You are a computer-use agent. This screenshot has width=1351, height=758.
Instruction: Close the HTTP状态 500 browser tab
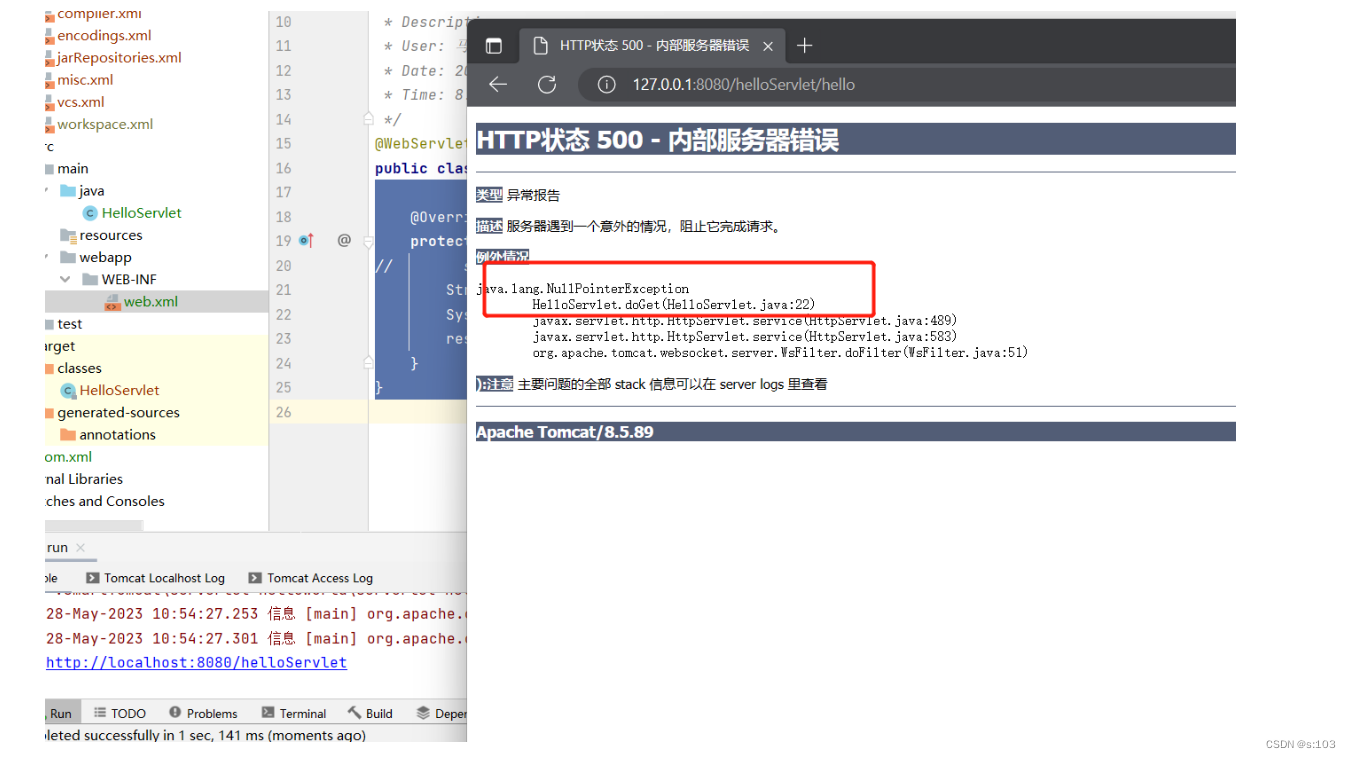tap(768, 46)
